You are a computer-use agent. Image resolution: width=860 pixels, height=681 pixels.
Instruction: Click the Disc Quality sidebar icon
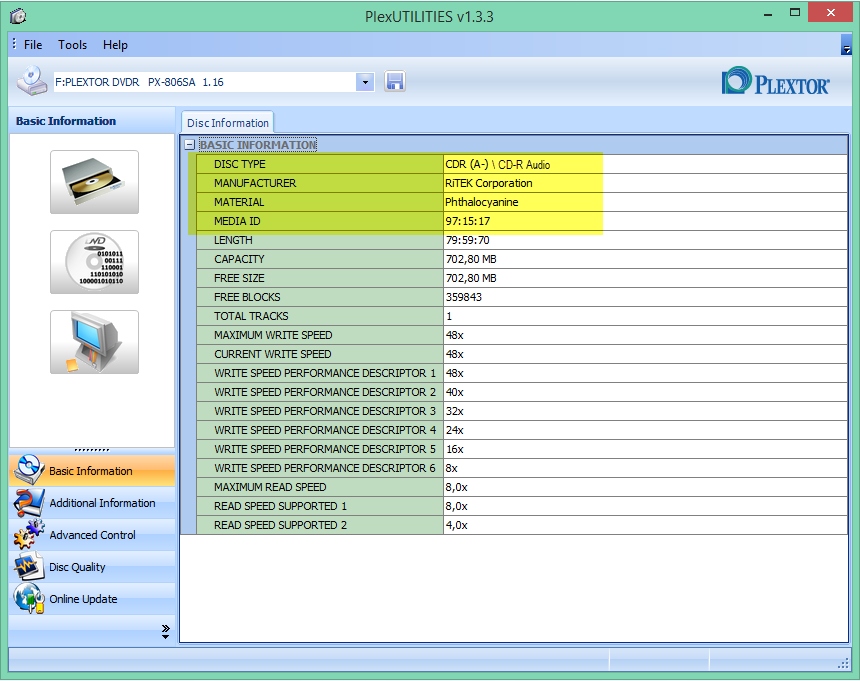pyautogui.click(x=29, y=567)
